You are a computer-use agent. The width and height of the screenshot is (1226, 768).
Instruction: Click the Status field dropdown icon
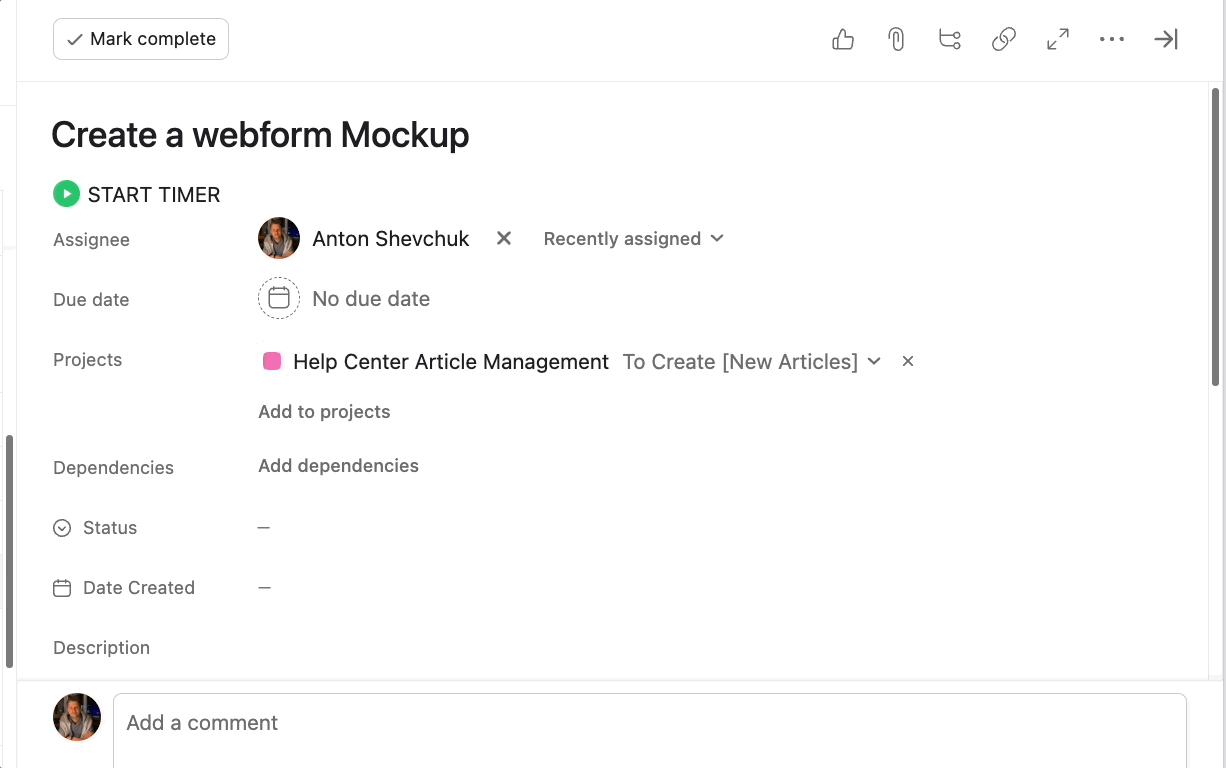(62, 528)
